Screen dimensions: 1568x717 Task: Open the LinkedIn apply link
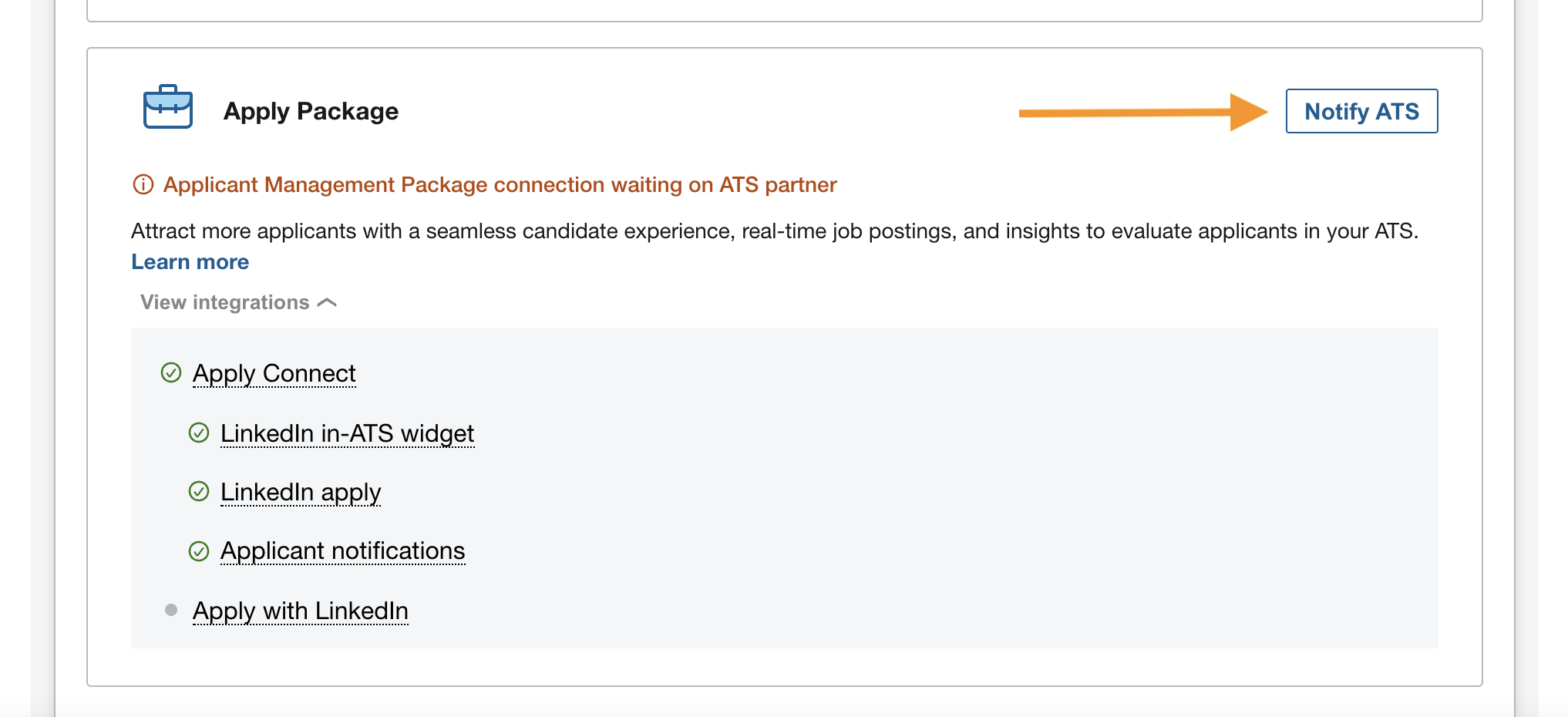point(301,492)
